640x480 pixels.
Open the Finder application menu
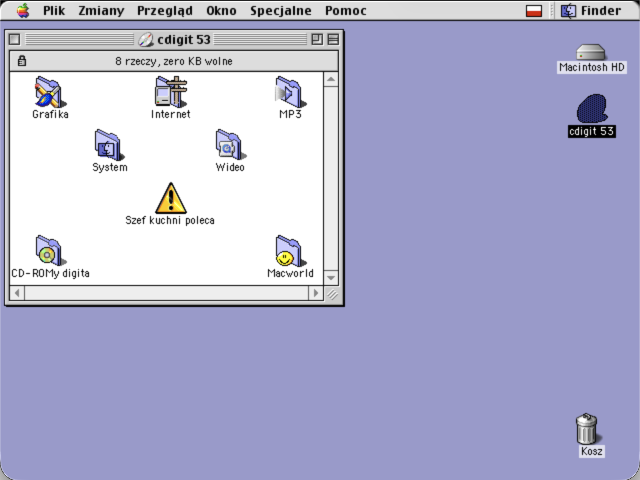(x=591, y=11)
